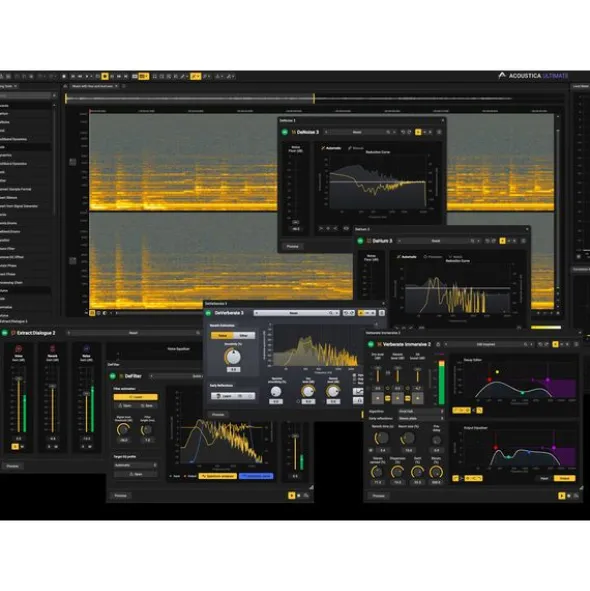The image size is (590, 591).
Task: Open Early reflections dropdown in Verberate Immersive
Action: tap(421, 418)
